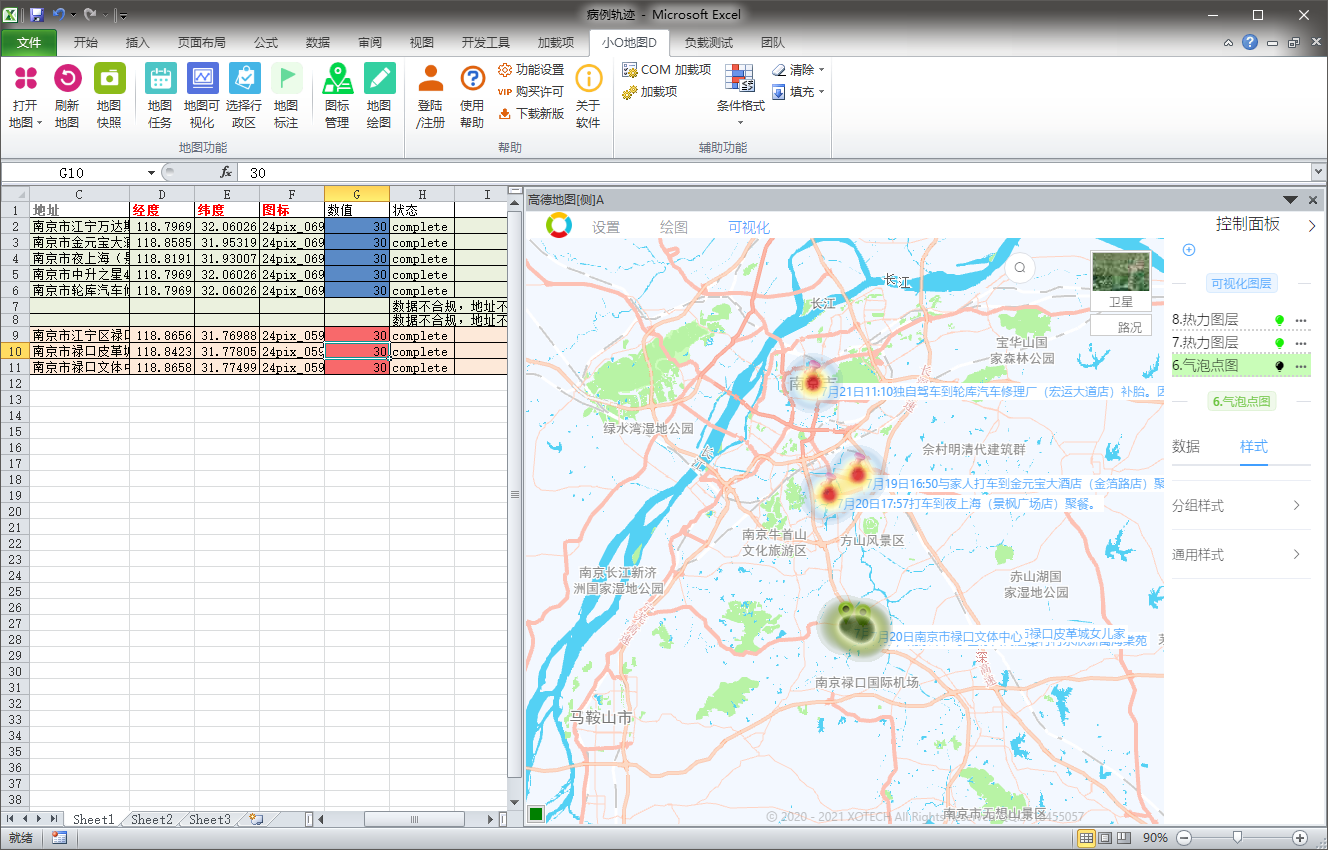Open 地图可视化 visualization tool
Viewport: 1328px width, 850px height.
pyautogui.click(x=202, y=79)
